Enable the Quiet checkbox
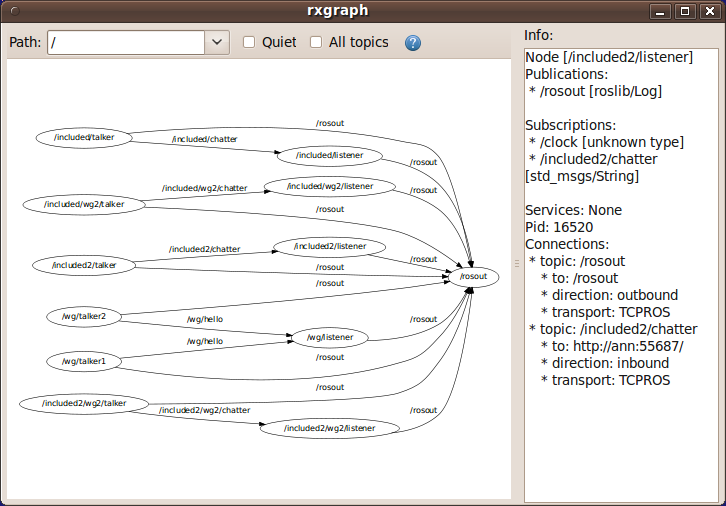Viewport: 726px width, 506px height. point(250,42)
